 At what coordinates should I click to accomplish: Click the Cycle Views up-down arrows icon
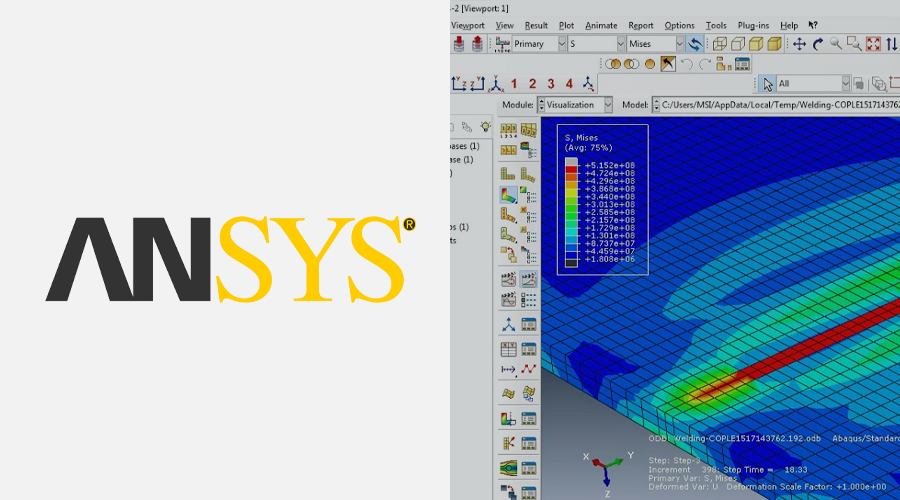pyautogui.click(x=891, y=44)
